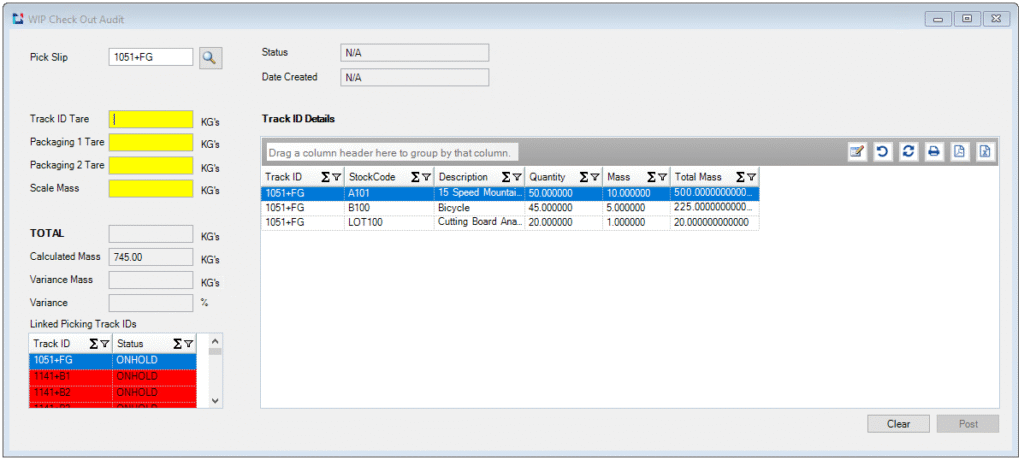Click the linked track IDs scrollbar down arrow
Viewport: 1024px width, 460px height.
tap(215, 401)
